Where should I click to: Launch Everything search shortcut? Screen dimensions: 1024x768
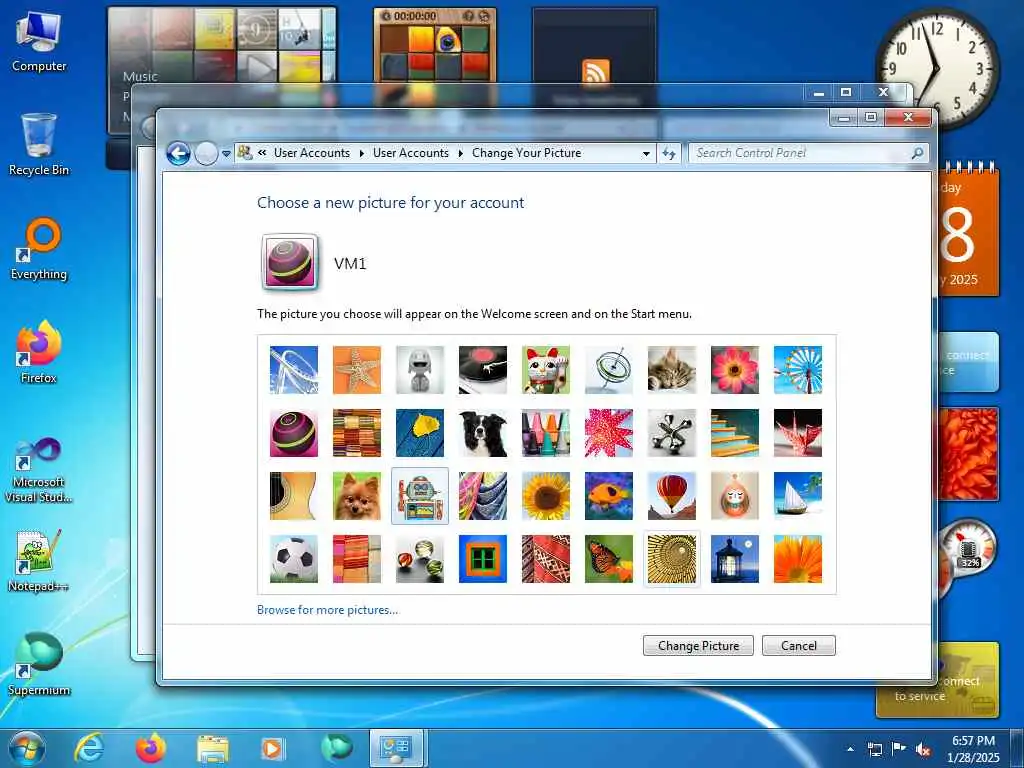click(x=39, y=249)
